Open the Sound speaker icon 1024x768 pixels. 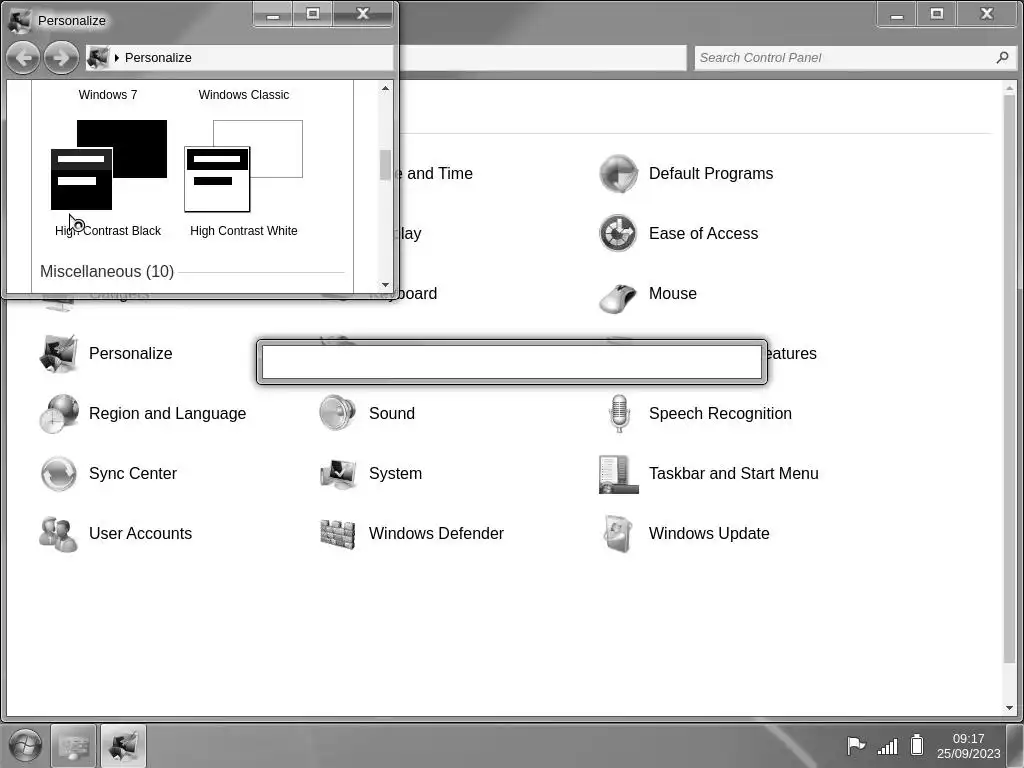coord(338,413)
